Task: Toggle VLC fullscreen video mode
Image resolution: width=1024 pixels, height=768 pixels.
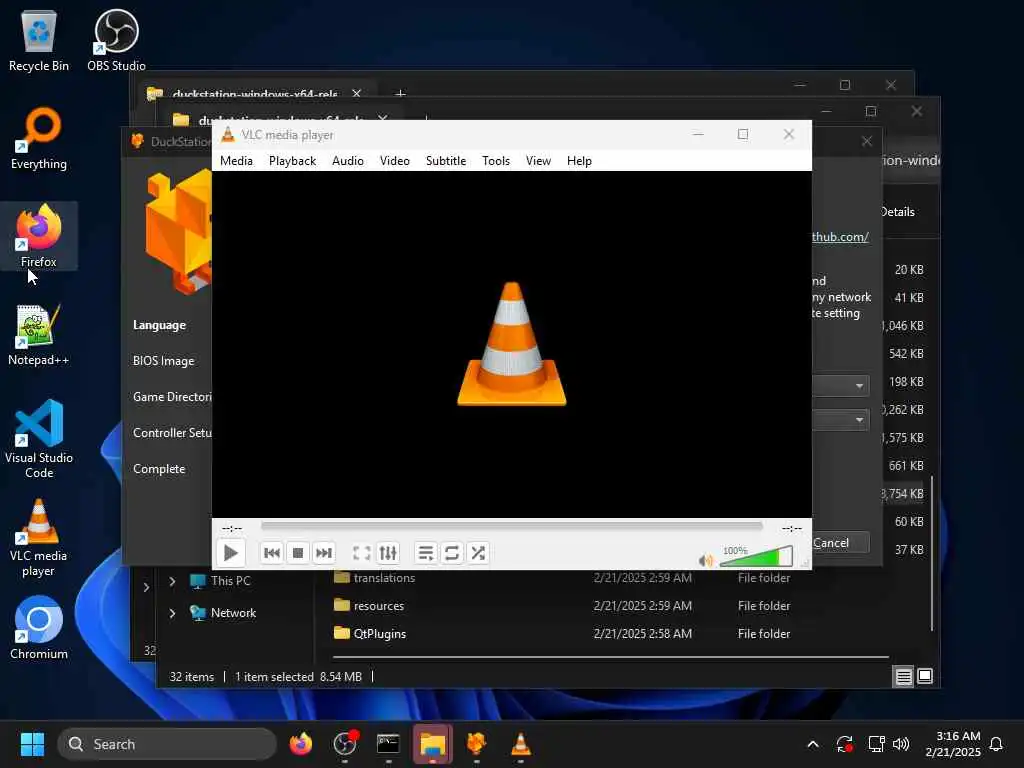Action: click(361, 553)
